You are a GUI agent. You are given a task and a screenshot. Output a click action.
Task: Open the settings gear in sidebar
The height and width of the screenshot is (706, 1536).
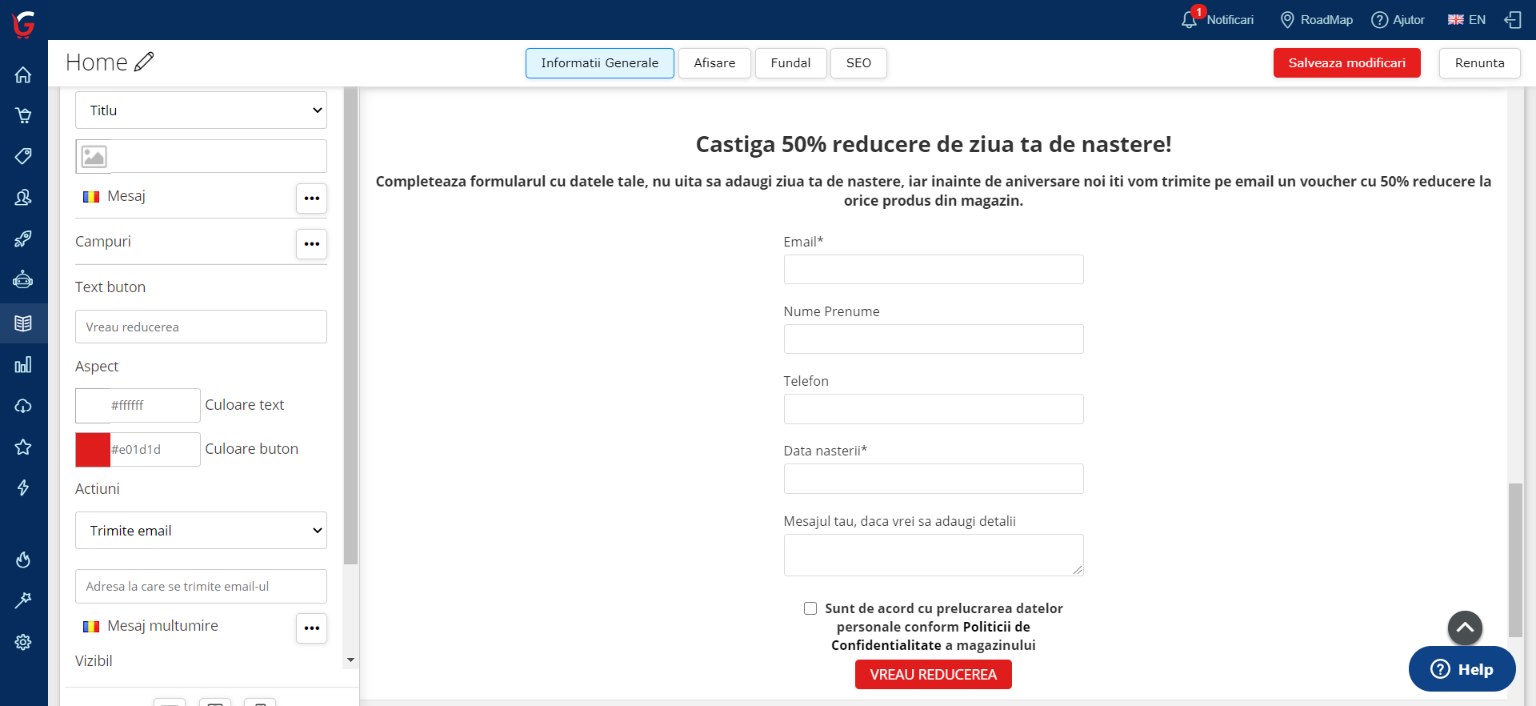pyautogui.click(x=23, y=642)
